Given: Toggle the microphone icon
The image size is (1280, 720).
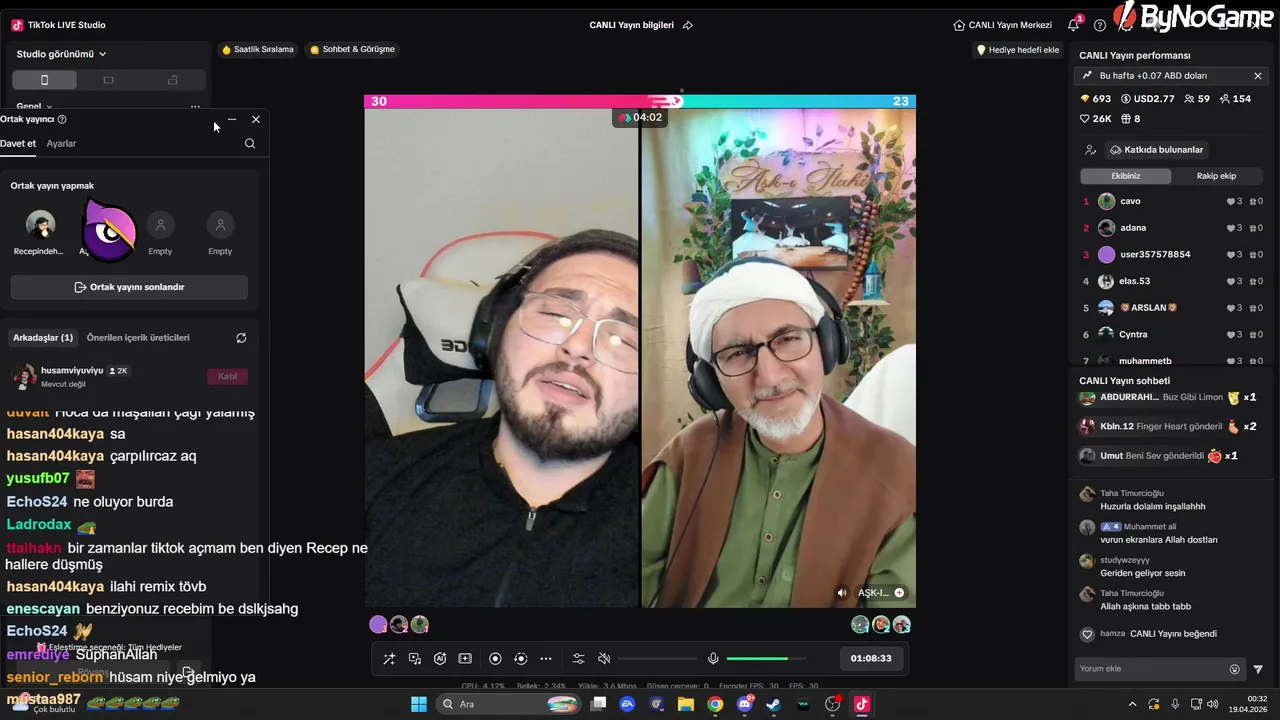Looking at the screenshot, I should click(x=713, y=658).
